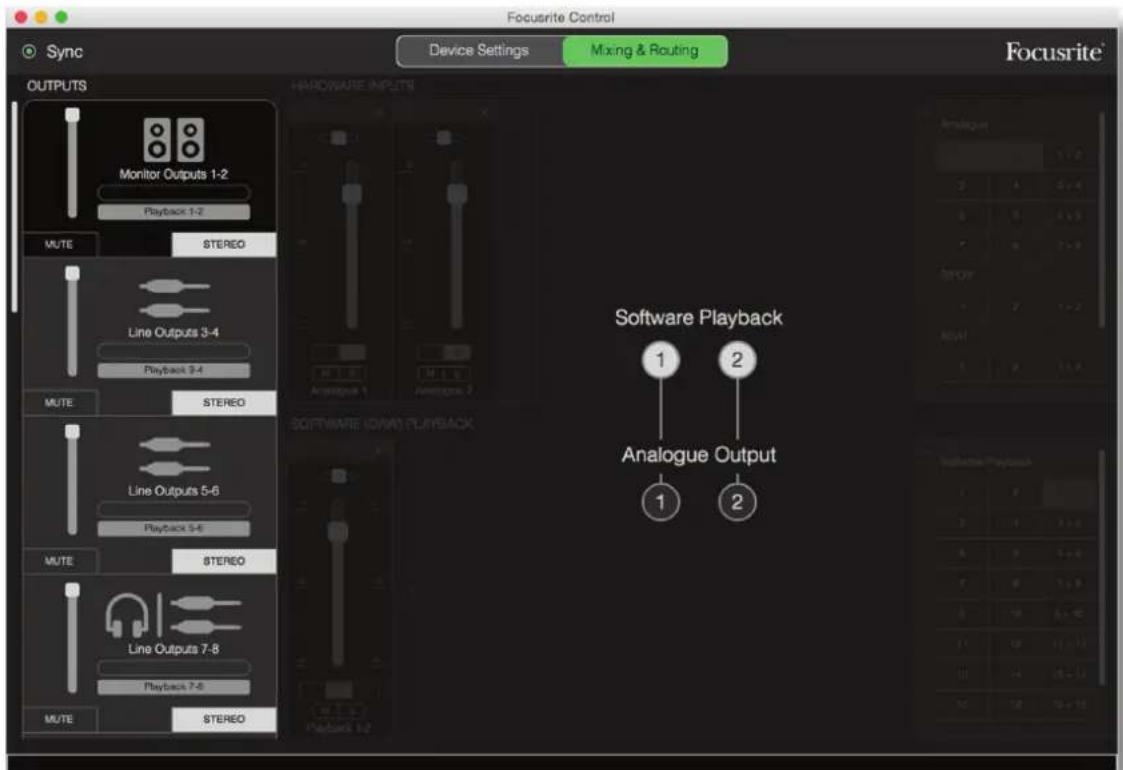Click the Monitor Outputs 1-2 speaker icon
The width and height of the screenshot is (1123, 770).
(x=174, y=140)
